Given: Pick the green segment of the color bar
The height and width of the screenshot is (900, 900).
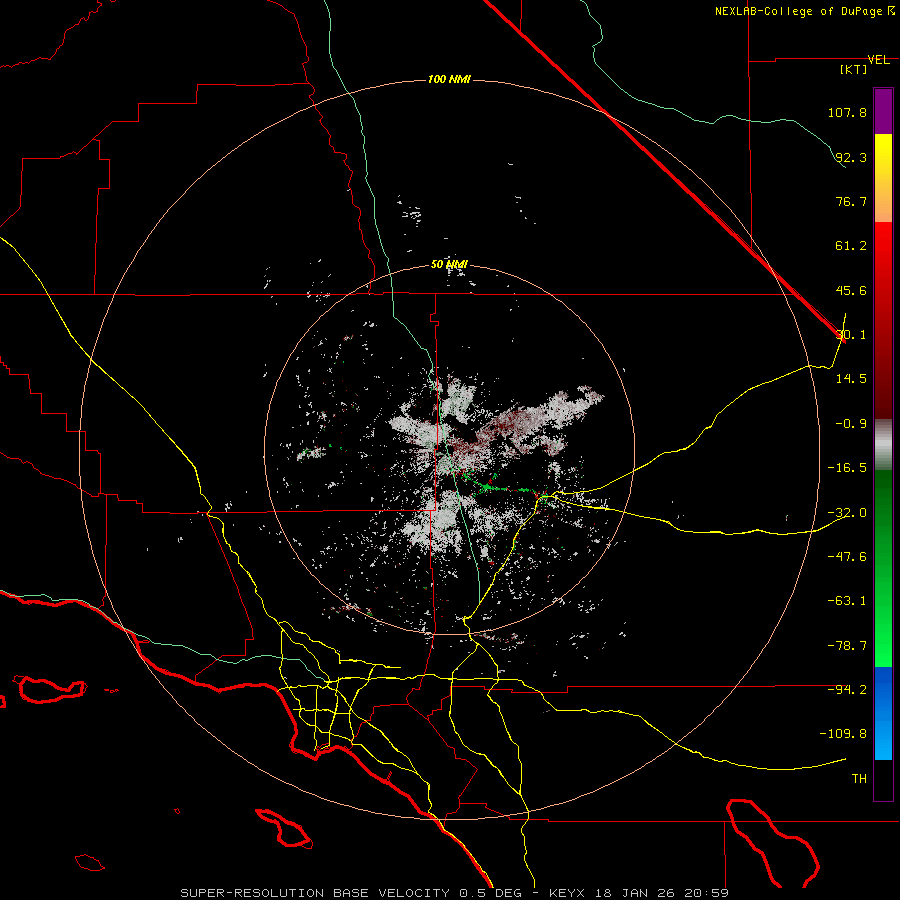Looking at the screenshot, I should point(883,568).
